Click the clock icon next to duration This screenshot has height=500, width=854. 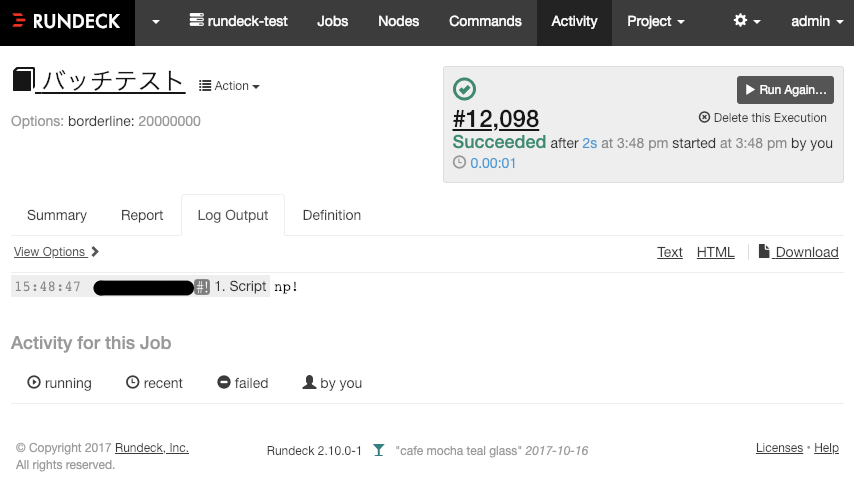(x=460, y=163)
